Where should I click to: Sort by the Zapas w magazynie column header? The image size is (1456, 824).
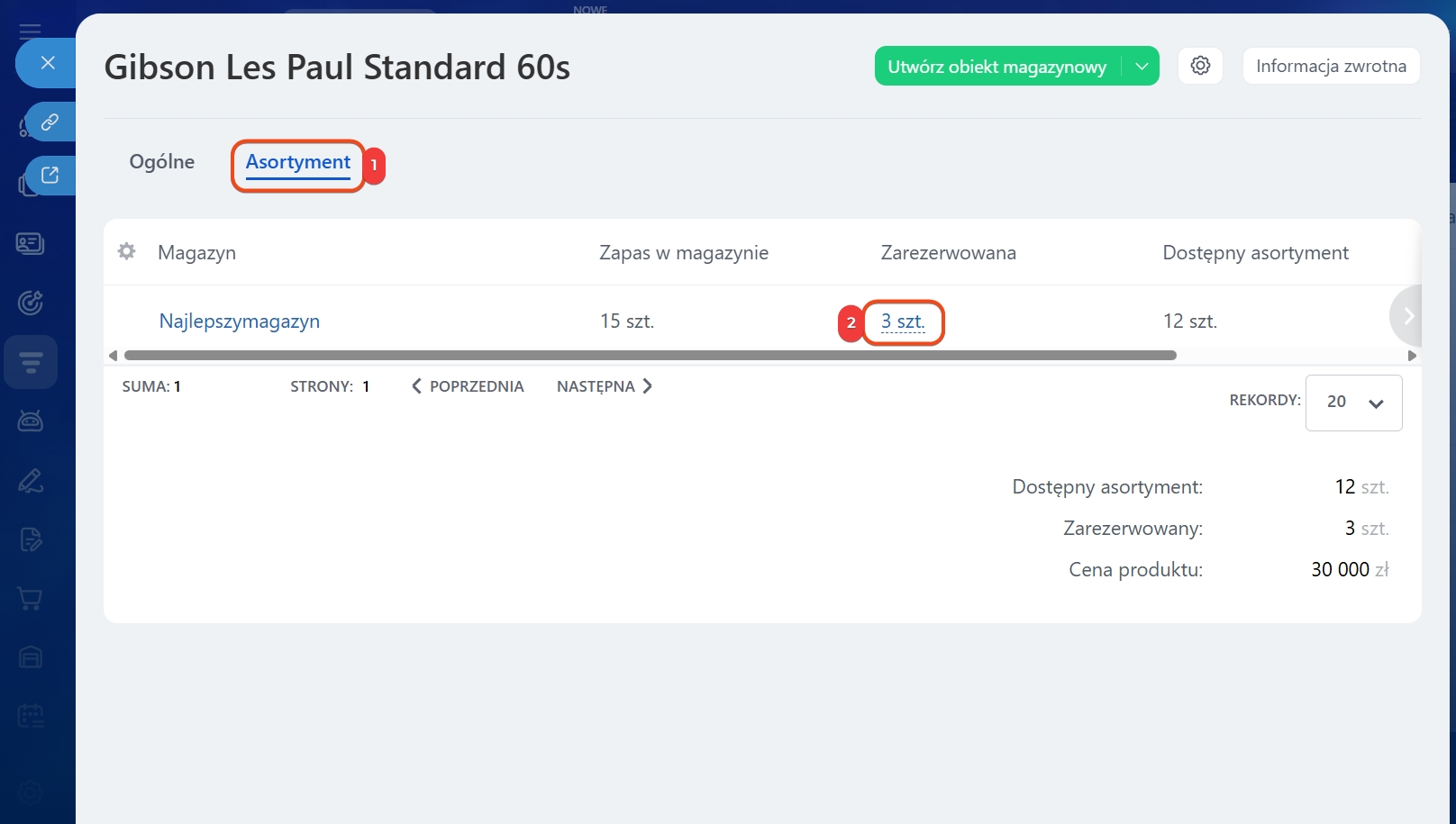click(684, 253)
